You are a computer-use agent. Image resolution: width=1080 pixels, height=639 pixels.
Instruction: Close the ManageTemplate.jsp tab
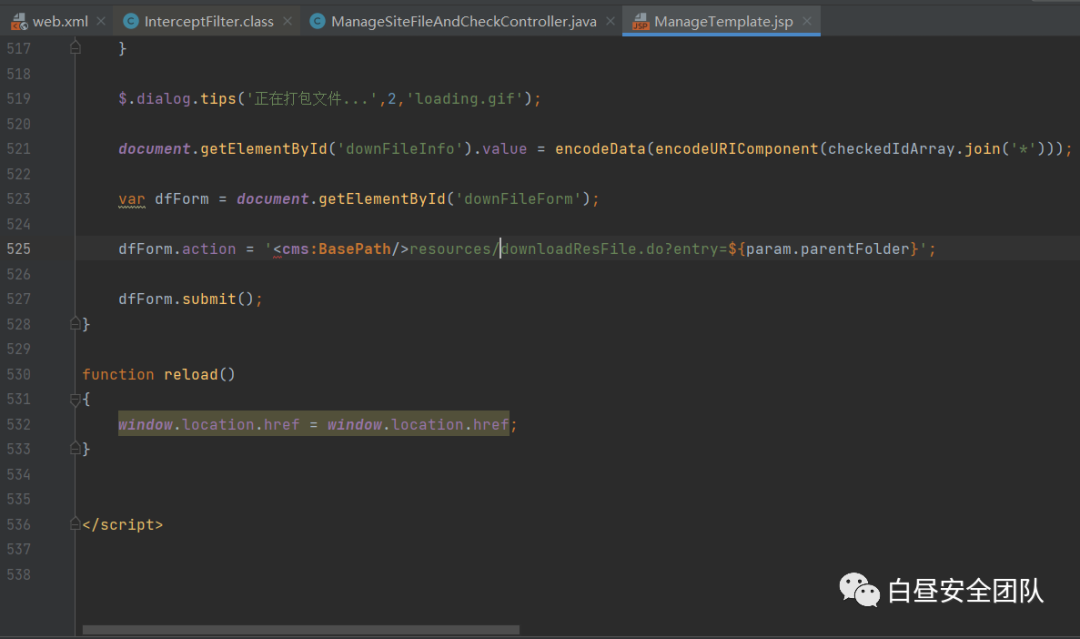pyautogui.click(x=807, y=21)
